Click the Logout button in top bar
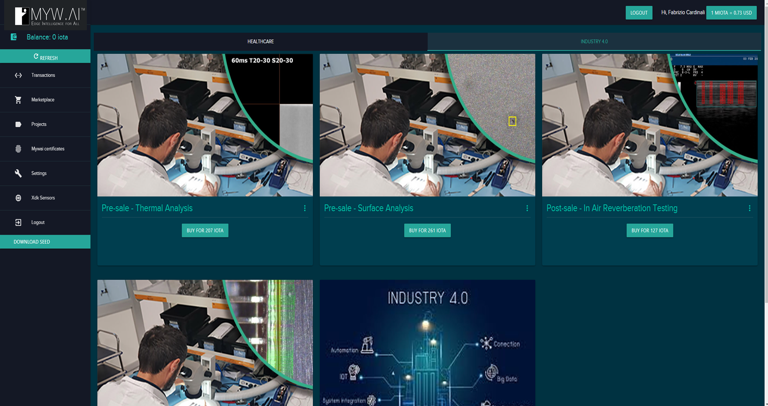This screenshot has height=406, width=768. (638, 13)
